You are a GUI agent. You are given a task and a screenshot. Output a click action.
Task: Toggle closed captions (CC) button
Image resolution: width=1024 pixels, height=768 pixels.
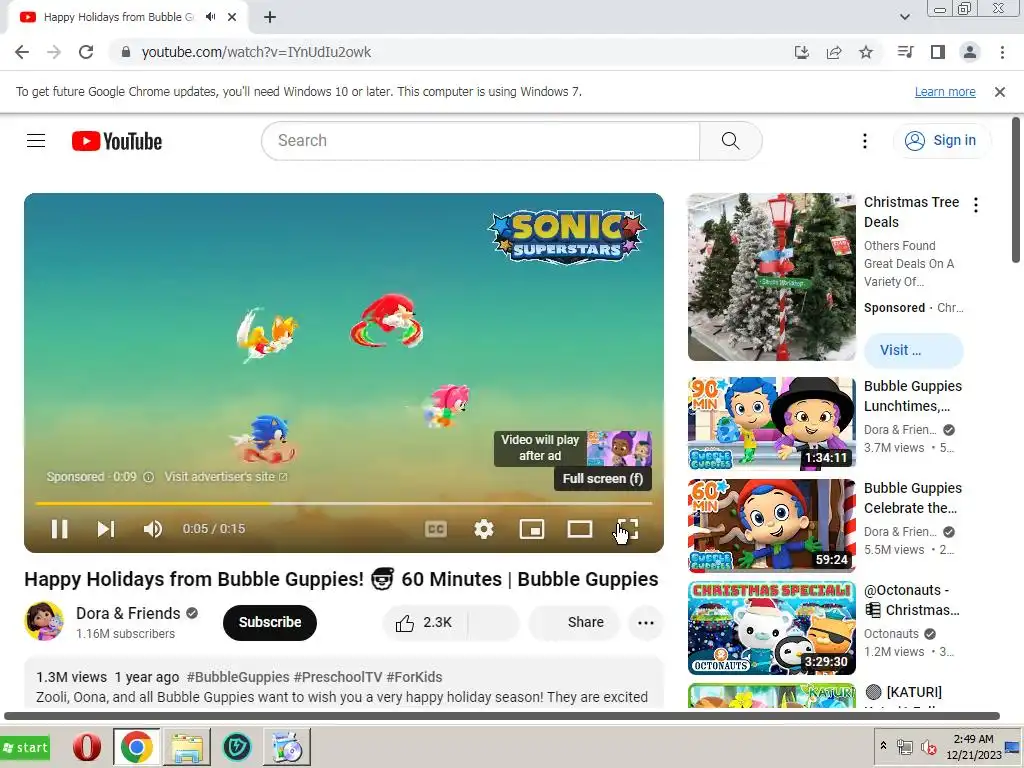436,529
